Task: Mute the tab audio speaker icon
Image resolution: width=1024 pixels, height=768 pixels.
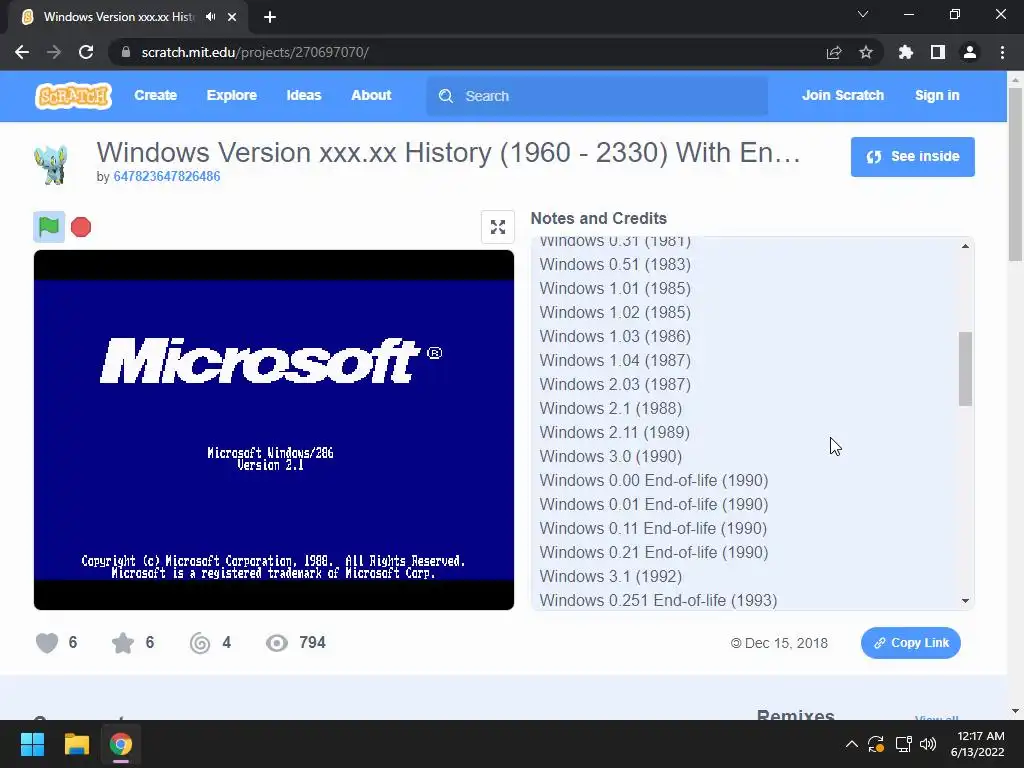Action: point(210,17)
